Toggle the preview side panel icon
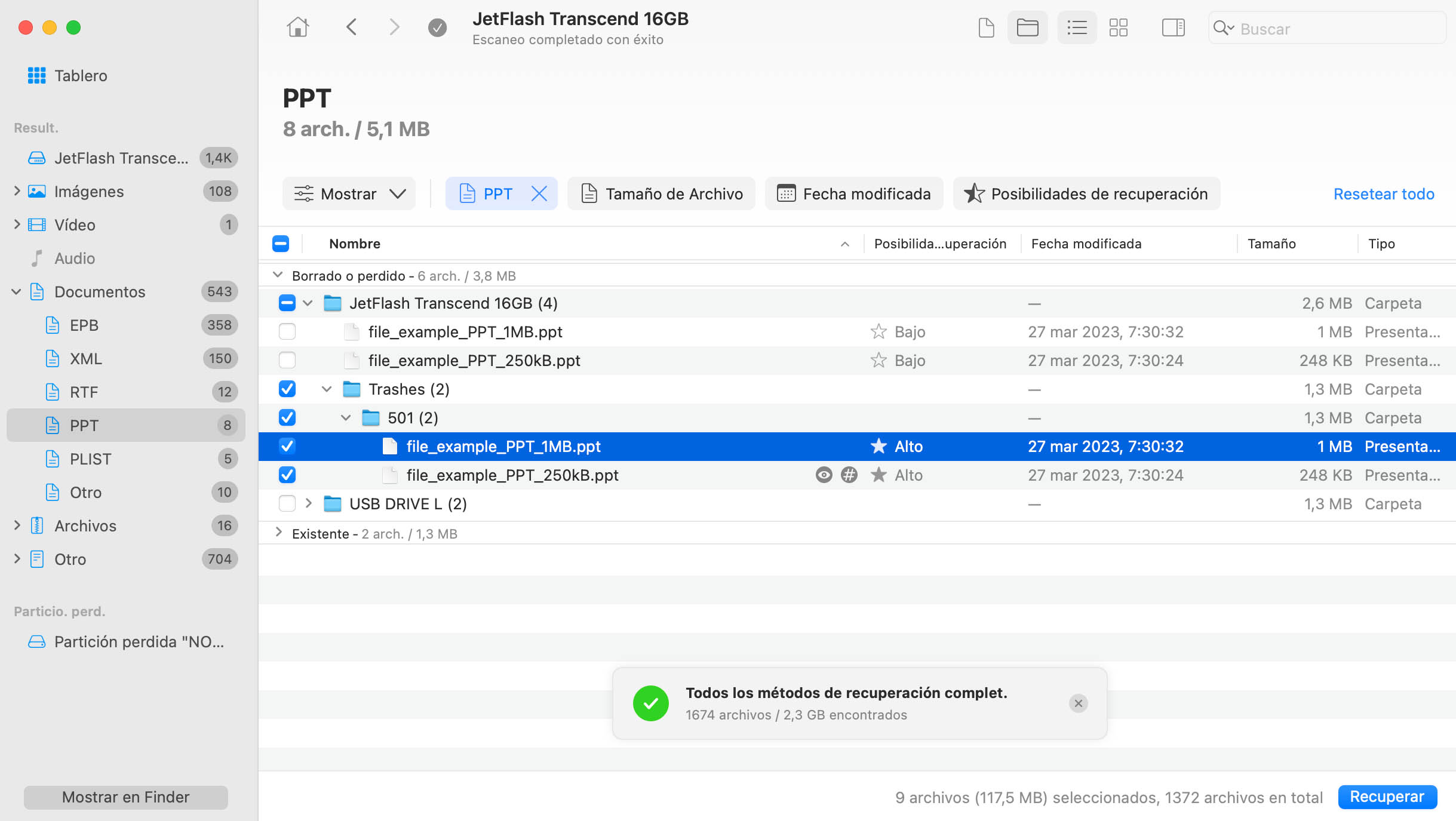Screen dimensions: 1456x821 (1173, 27)
